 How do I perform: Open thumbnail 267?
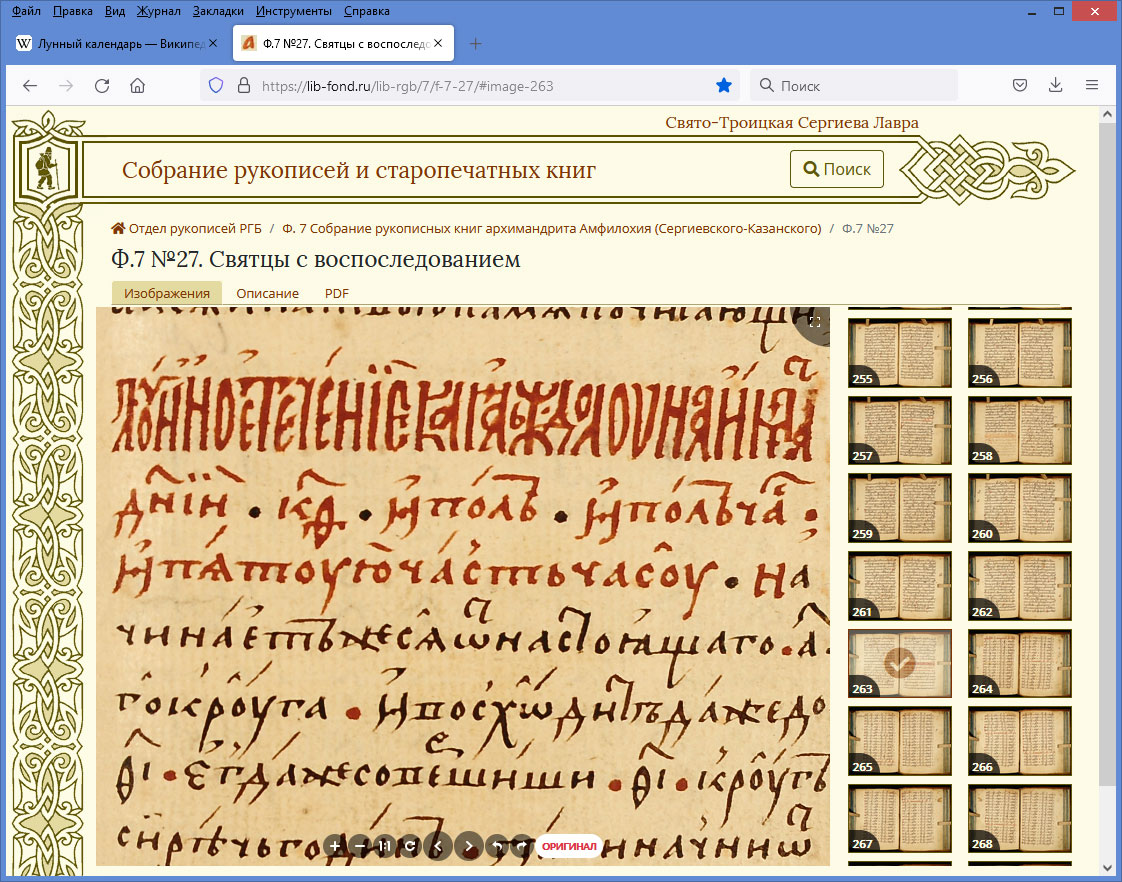pos(899,818)
